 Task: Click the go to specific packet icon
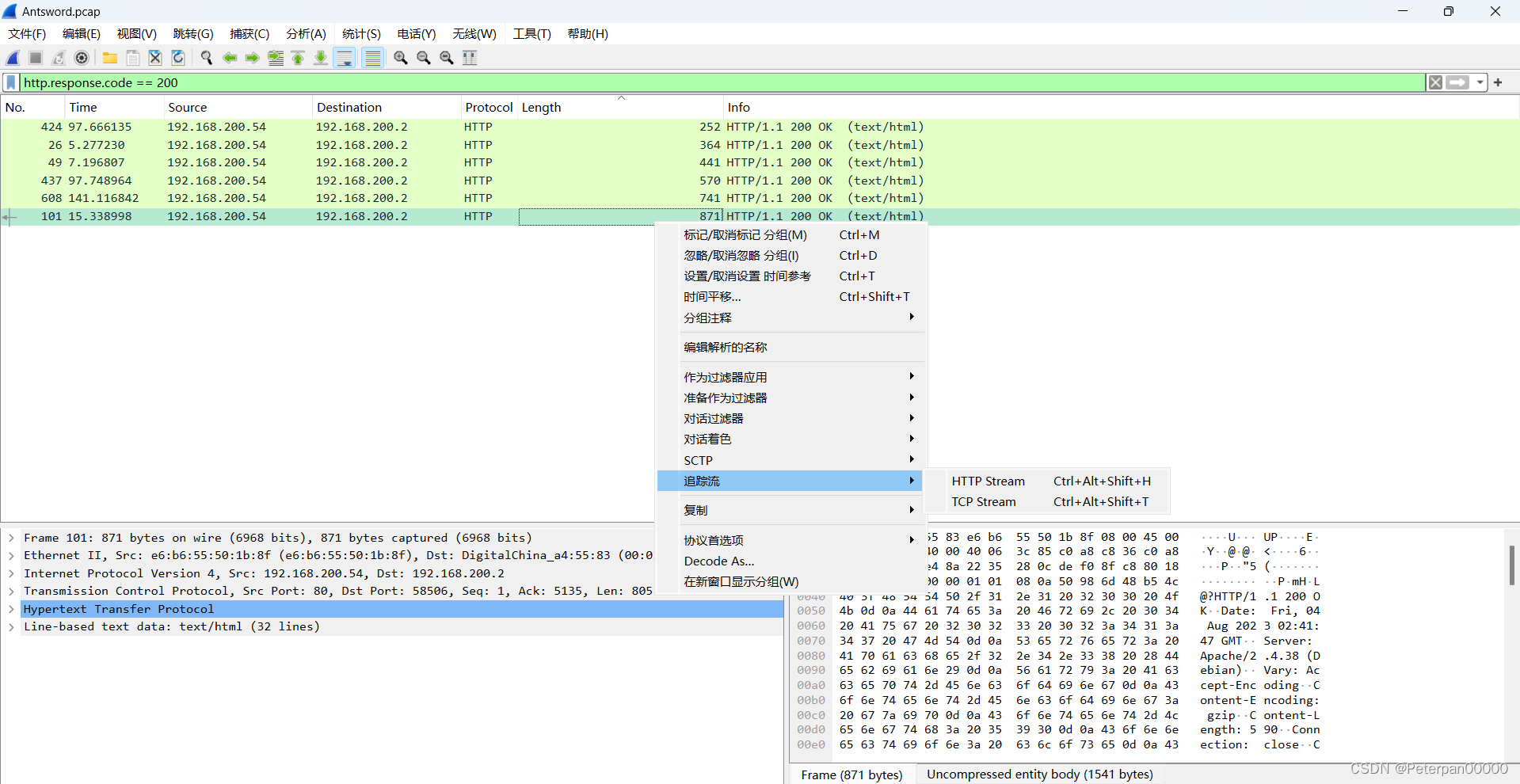click(x=276, y=58)
